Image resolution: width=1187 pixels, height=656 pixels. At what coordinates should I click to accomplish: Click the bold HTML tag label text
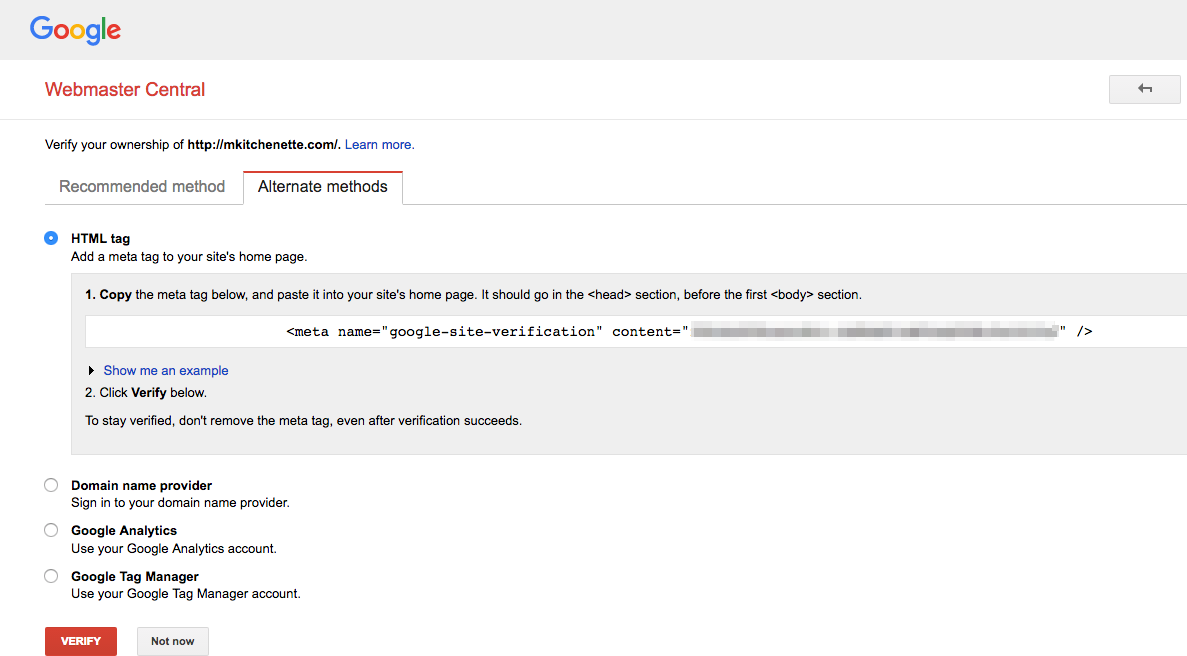tap(101, 238)
